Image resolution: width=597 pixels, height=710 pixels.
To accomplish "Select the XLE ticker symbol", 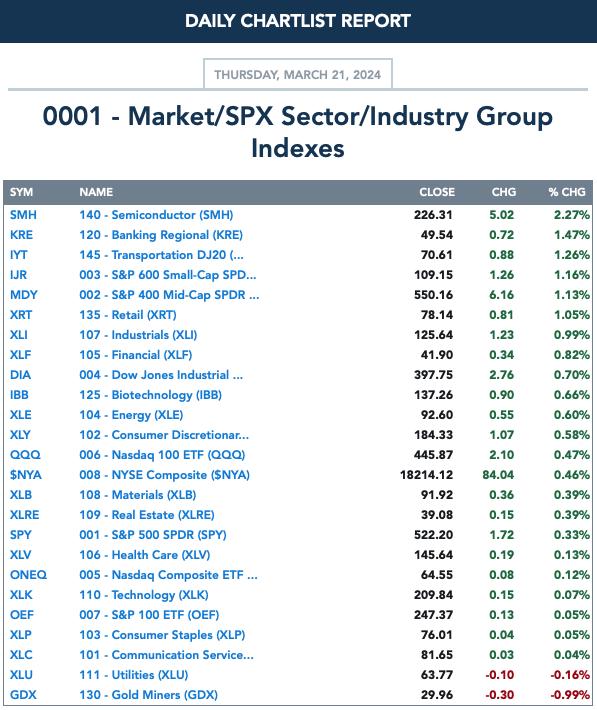I will click(21, 414).
